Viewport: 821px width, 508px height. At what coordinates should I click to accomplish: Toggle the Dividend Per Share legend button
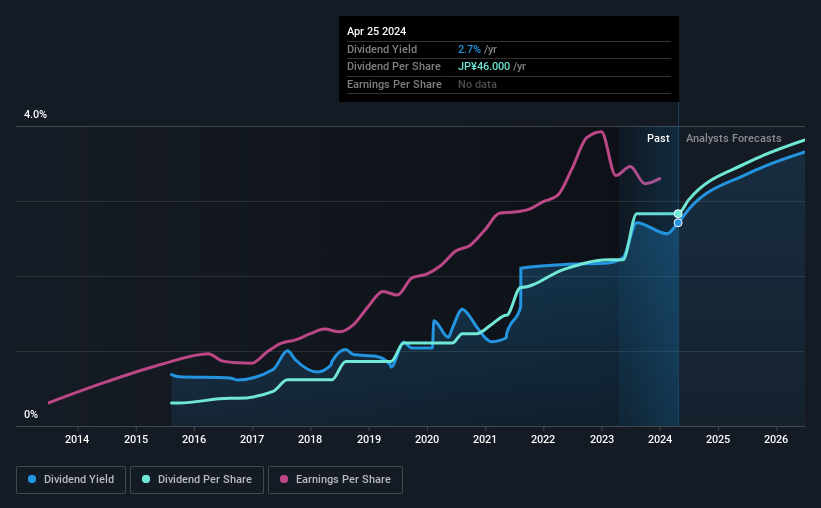(x=197, y=480)
